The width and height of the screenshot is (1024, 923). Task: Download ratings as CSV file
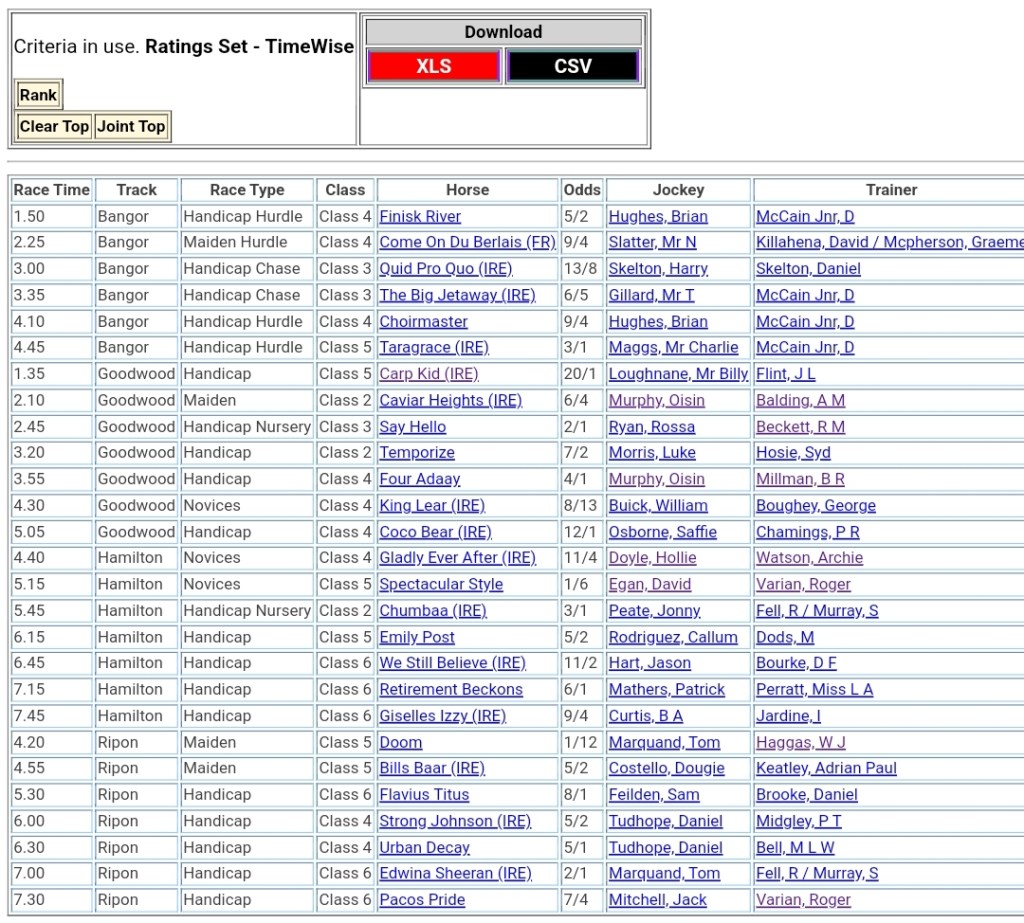(x=572, y=67)
